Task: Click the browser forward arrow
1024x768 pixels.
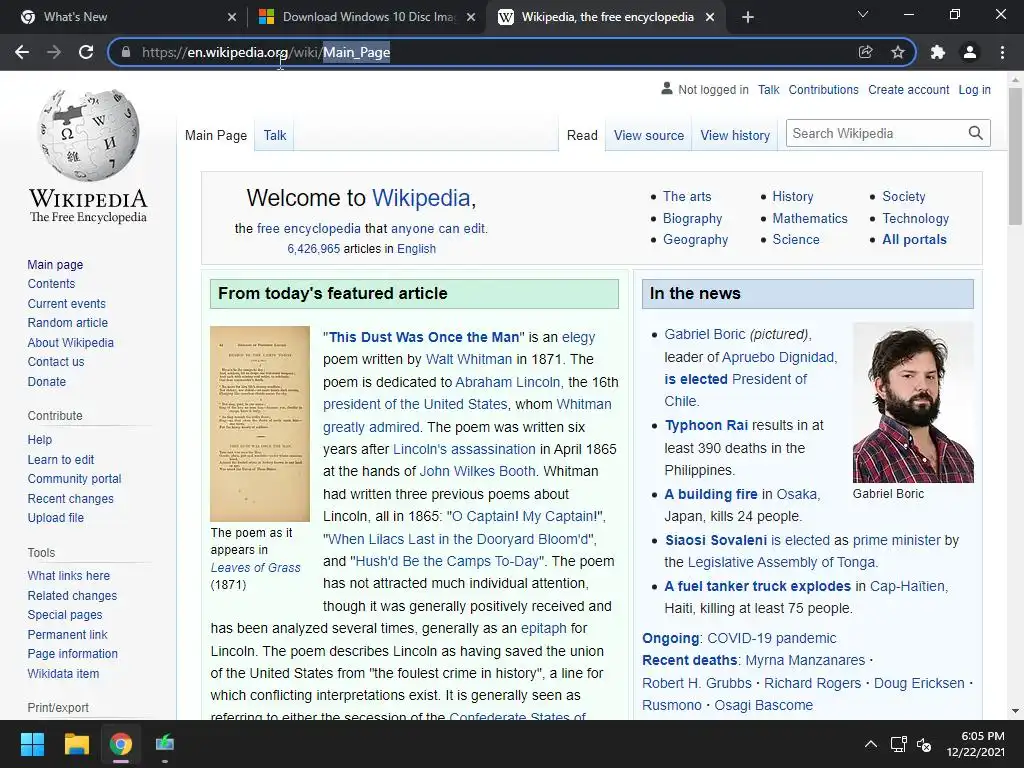Action: click(x=54, y=52)
